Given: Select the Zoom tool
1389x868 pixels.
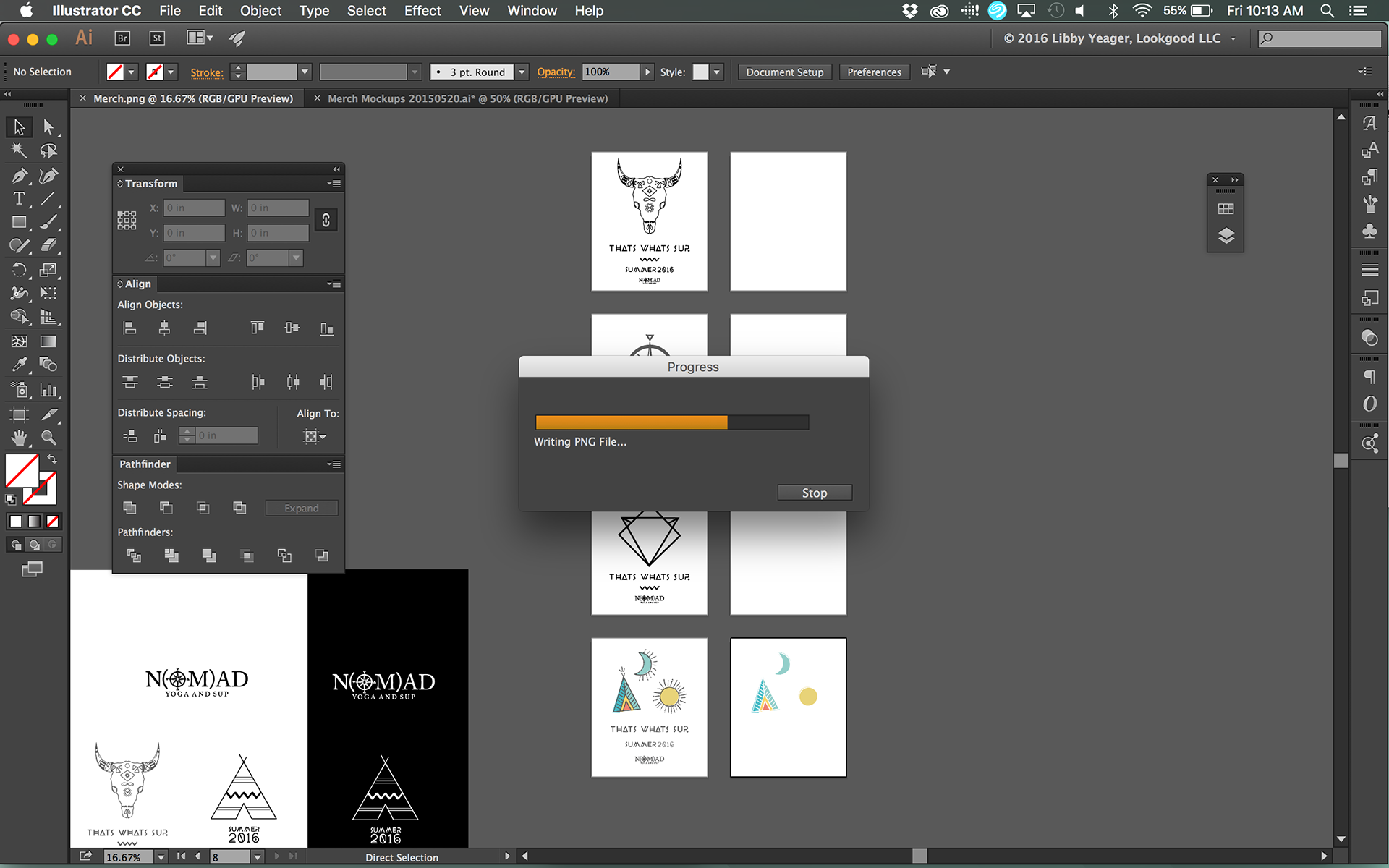Looking at the screenshot, I should (48, 438).
